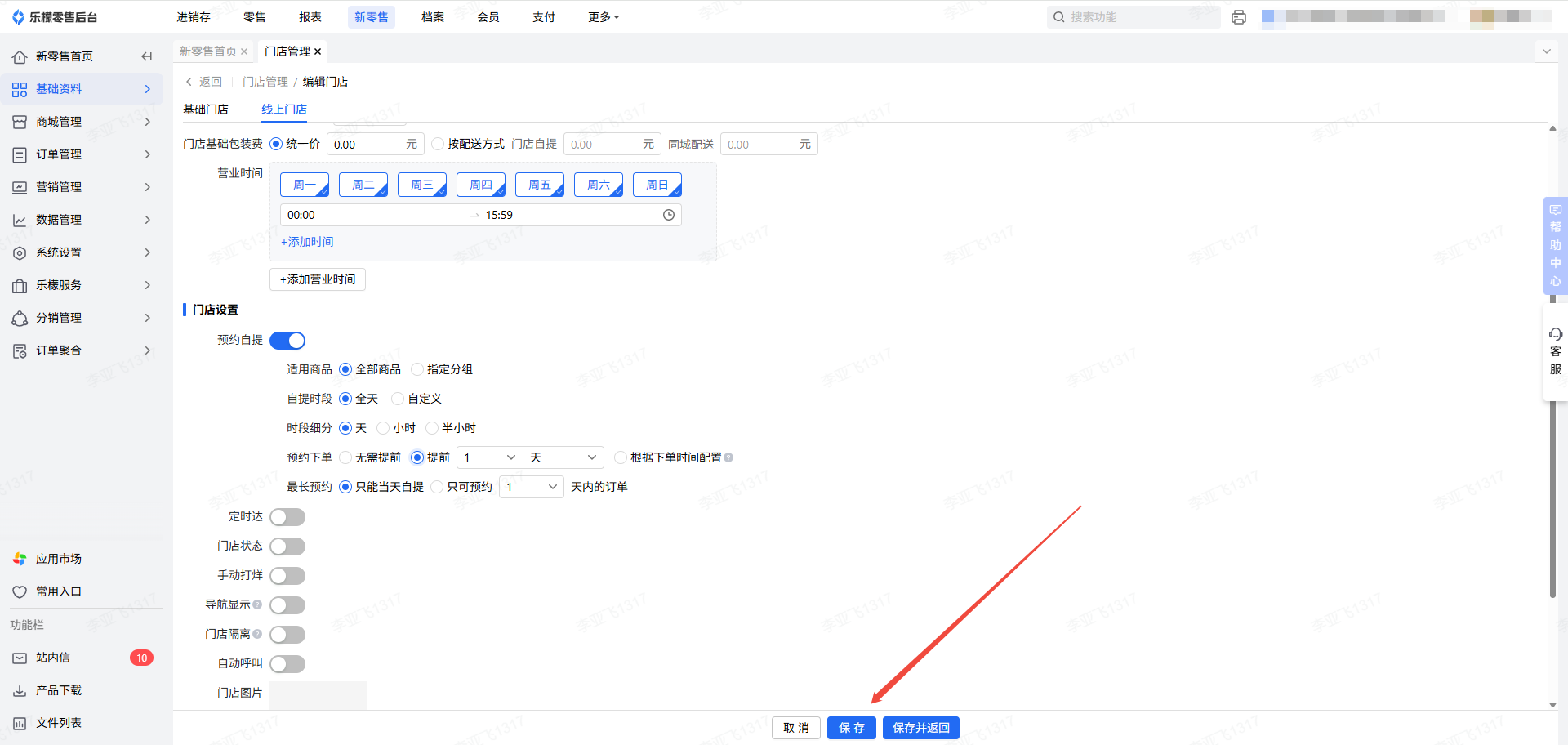
Task: Open the 会员 top menu
Action: coord(488,17)
